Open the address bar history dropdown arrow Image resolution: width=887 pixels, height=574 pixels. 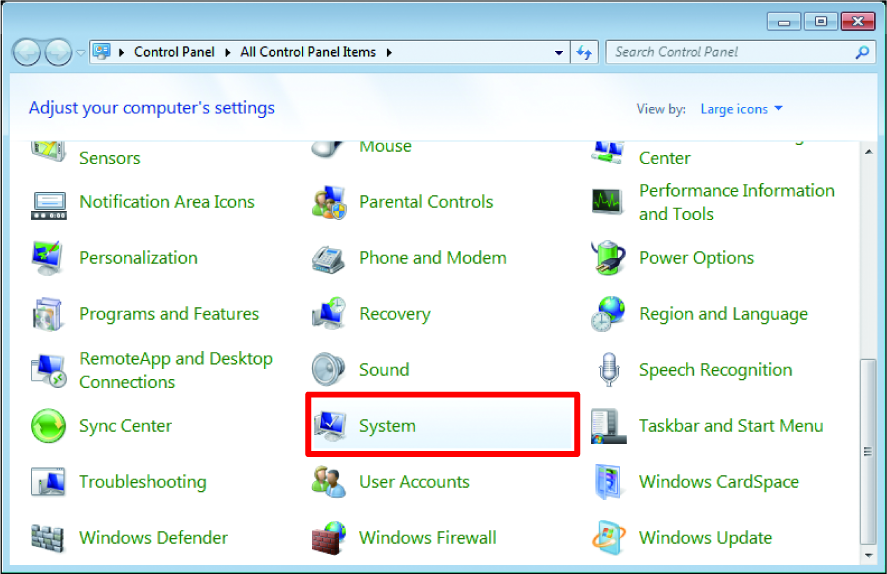pos(559,52)
